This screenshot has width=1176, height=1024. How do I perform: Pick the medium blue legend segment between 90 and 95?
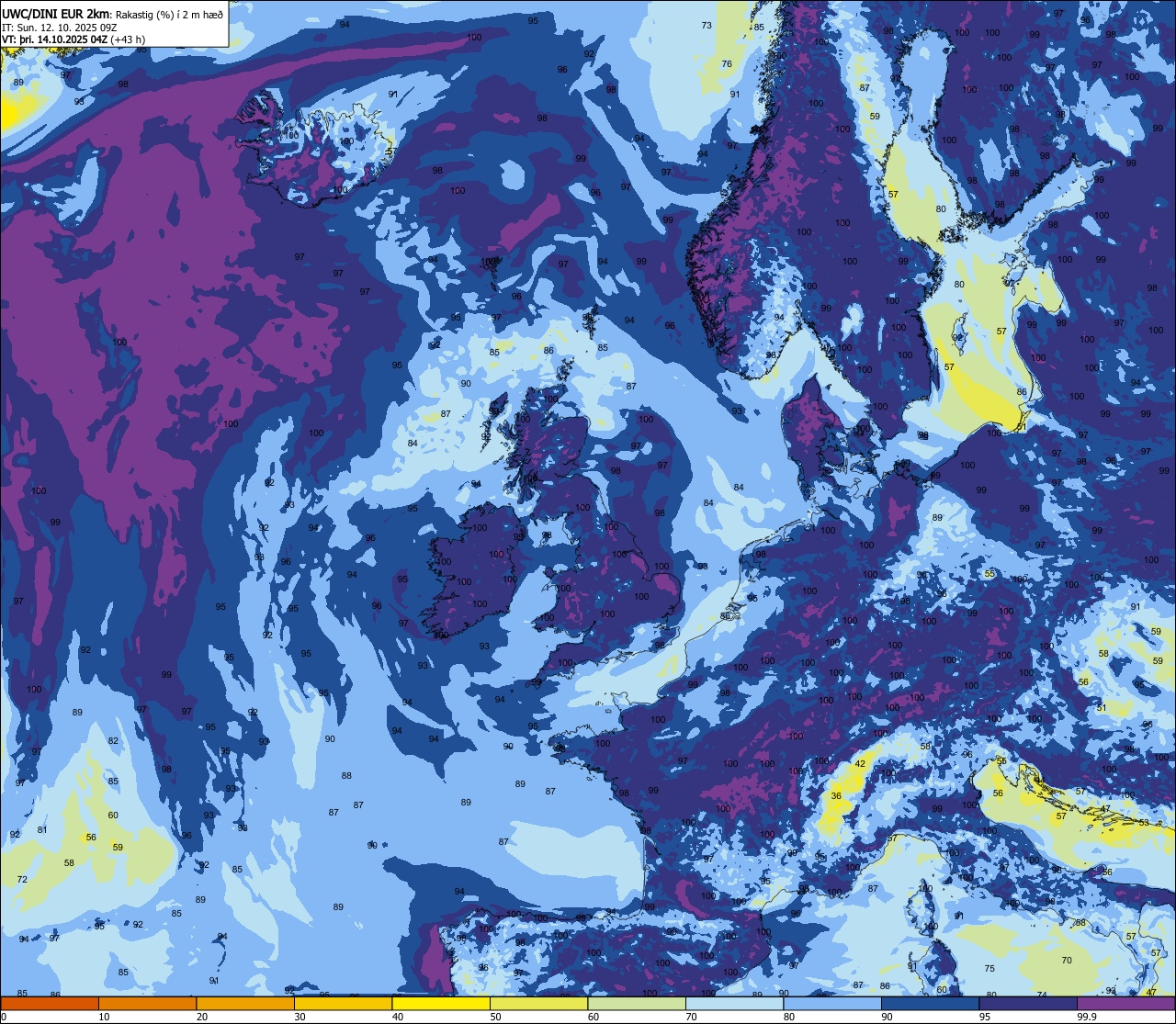point(930,1003)
